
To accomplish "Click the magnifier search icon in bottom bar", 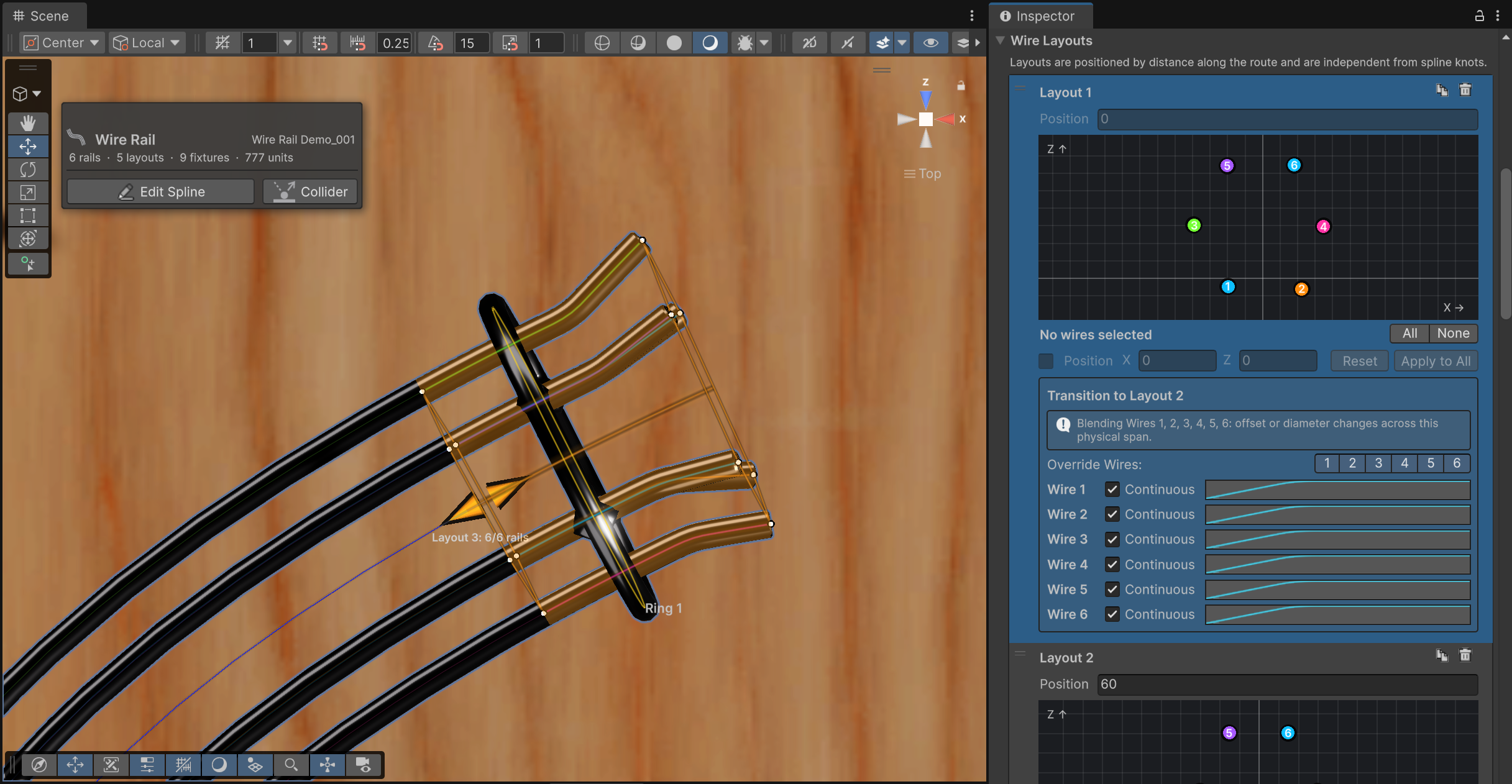I will pyautogui.click(x=291, y=765).
